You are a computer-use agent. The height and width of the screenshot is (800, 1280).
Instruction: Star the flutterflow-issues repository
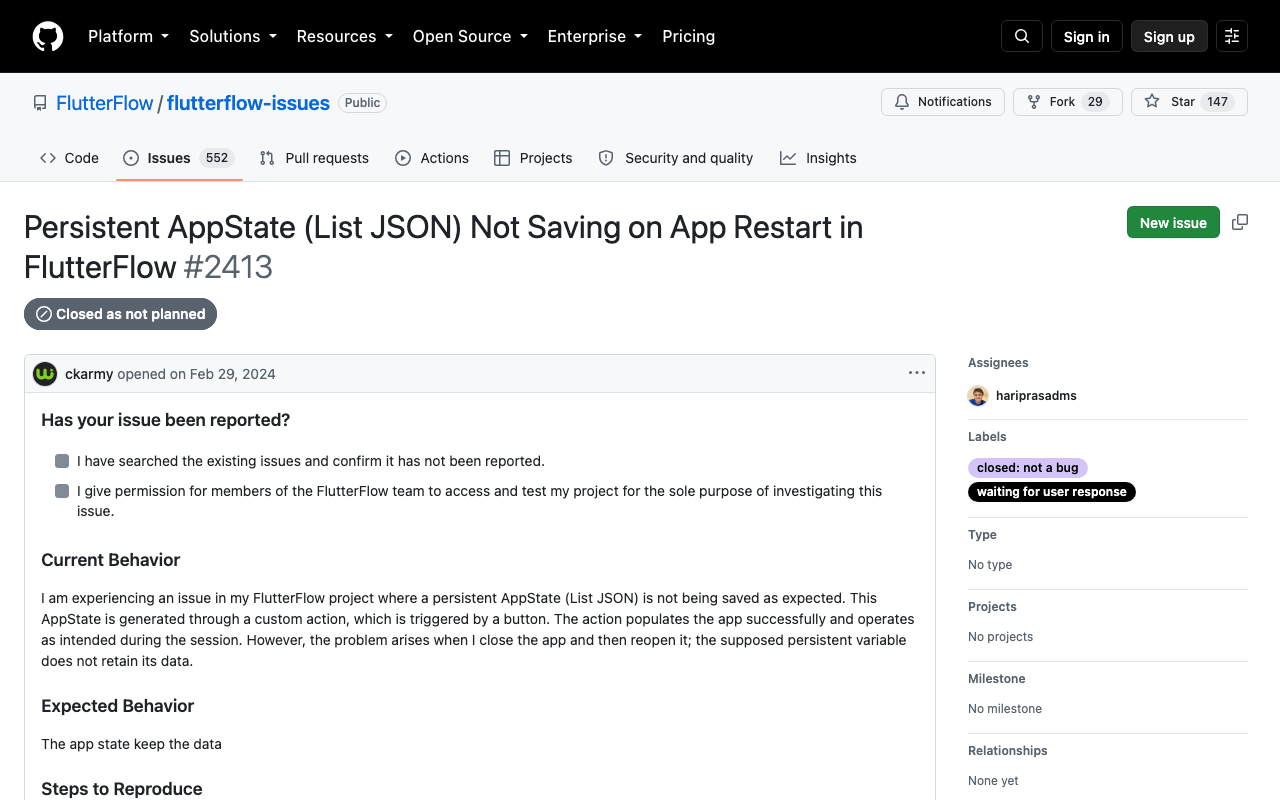[1189, 102]
